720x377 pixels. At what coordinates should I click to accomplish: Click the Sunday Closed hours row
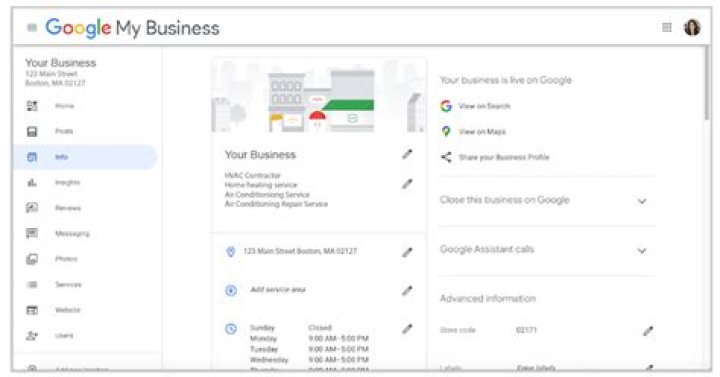(x=291, y=328)
